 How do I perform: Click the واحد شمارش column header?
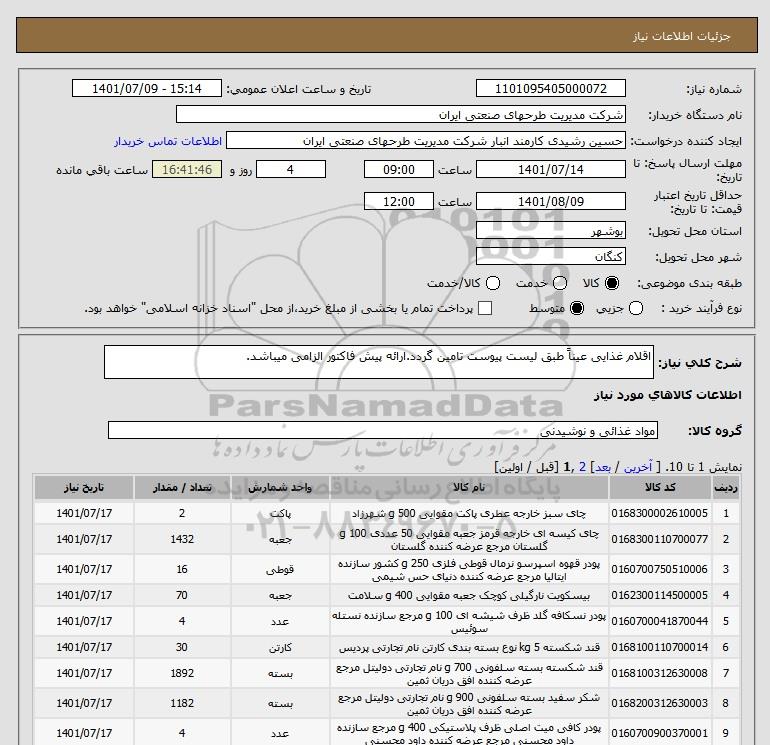pos(280,487)
